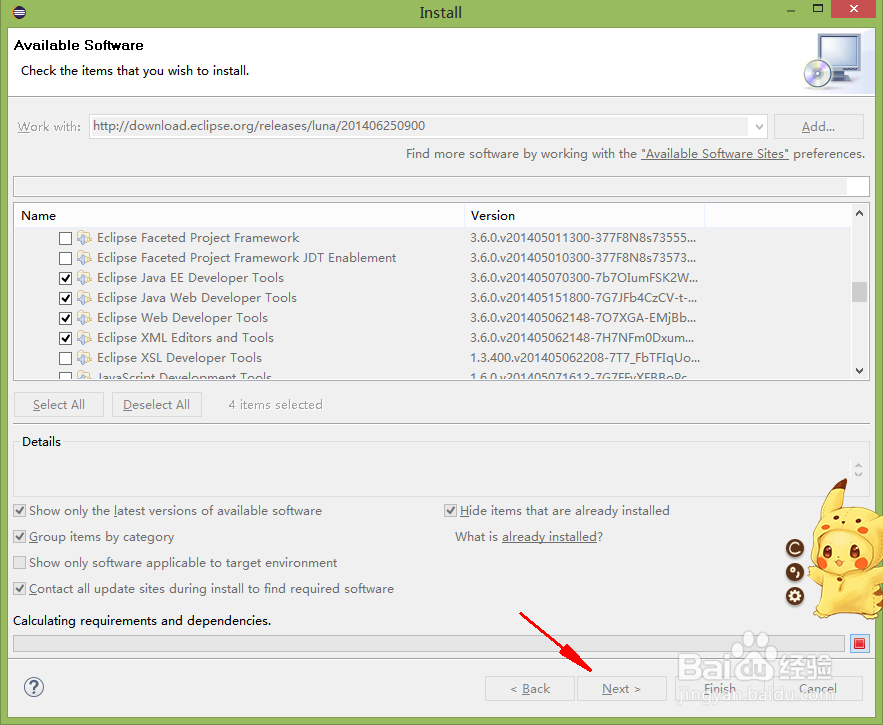Toggle Show only the latest versions checkbox
883x725 pixels.
pos(20,511)
